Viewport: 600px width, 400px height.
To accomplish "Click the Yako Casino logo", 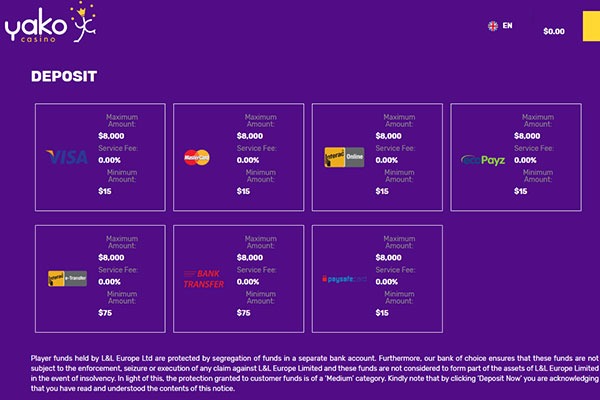I will click(50, 23).
